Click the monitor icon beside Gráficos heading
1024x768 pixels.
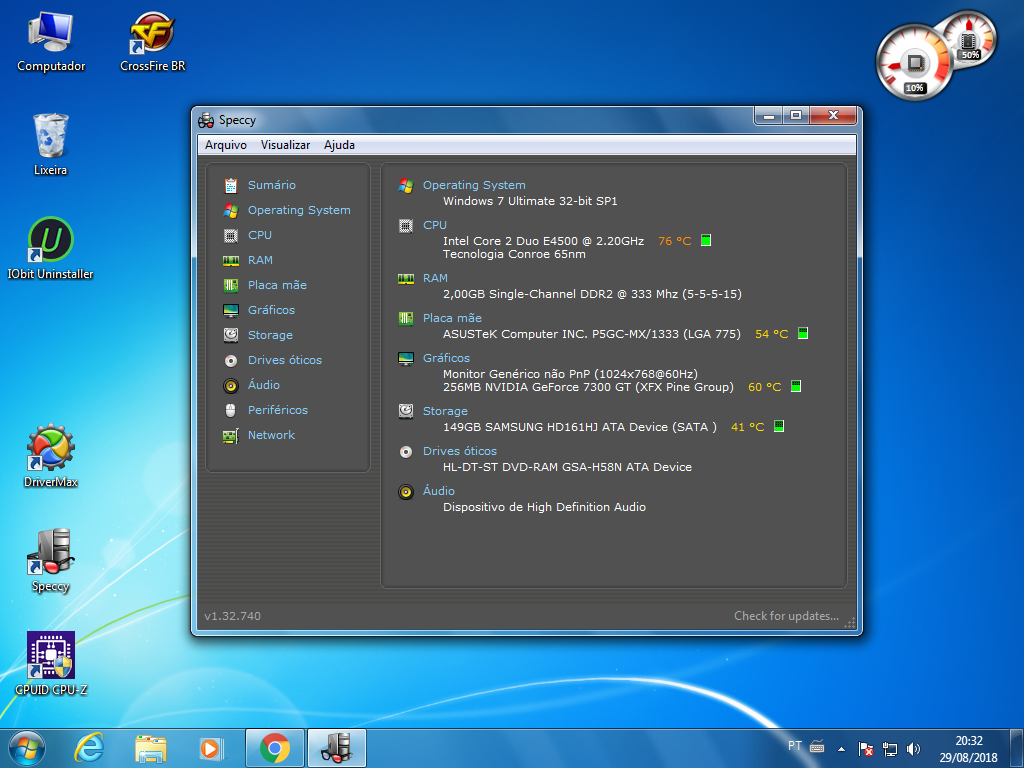(406, 359)
